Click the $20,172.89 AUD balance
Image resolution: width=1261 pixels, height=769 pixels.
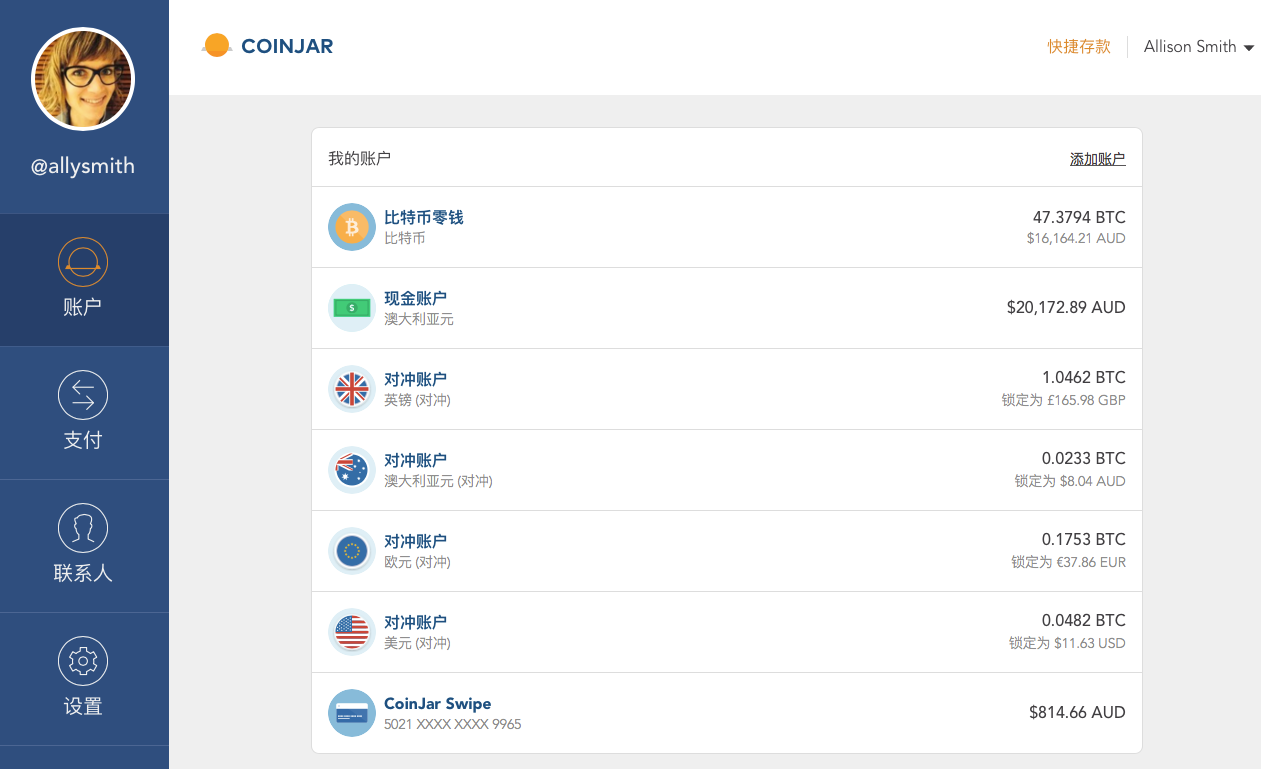(x=1066, y=307)
